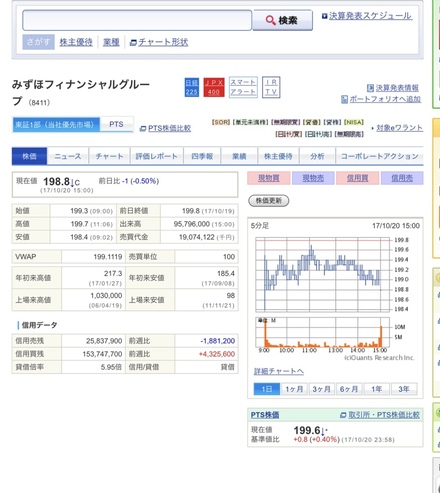Image resolution: width=440 pixels, height=493 pixels.
Task: Click the PTS price 199.6 value
Action: [307, 430]
